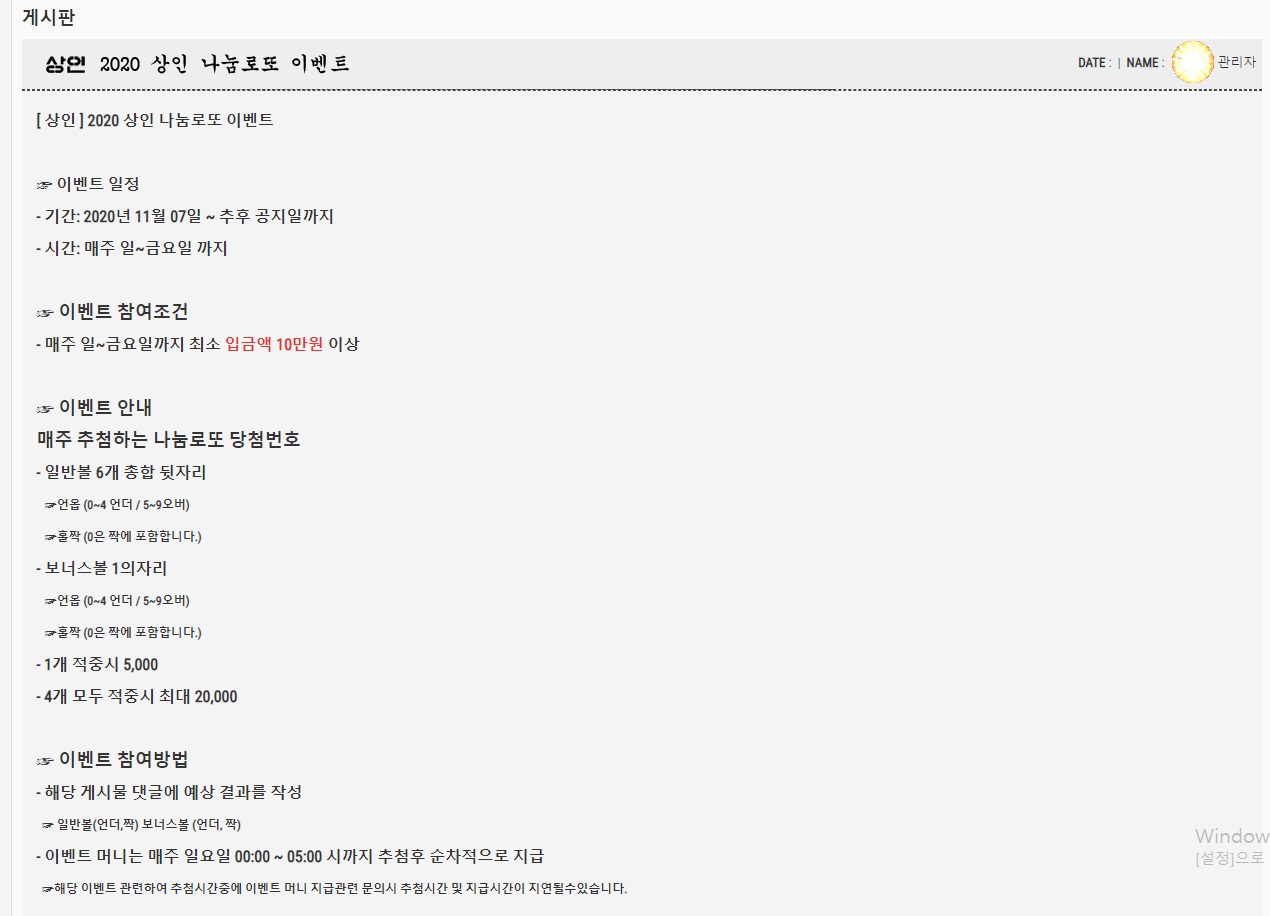
Task: Click the NAME label in post header
Action: tap(1142, 63)
